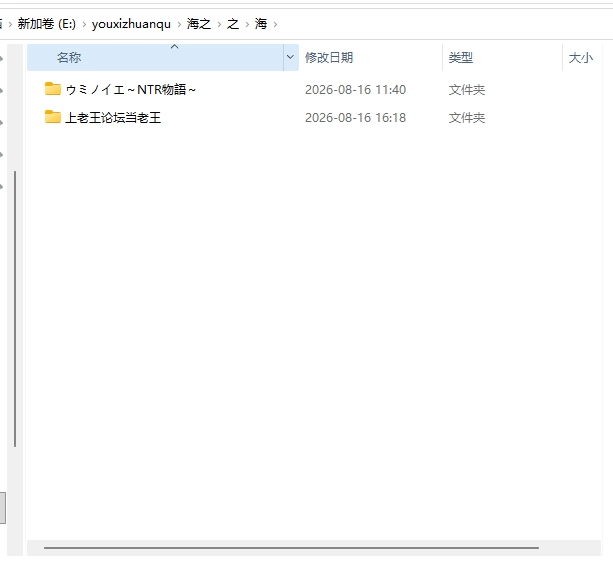
Task: Navigate to 海之 breadcrumb segment
Action: [x=199, y=24]
